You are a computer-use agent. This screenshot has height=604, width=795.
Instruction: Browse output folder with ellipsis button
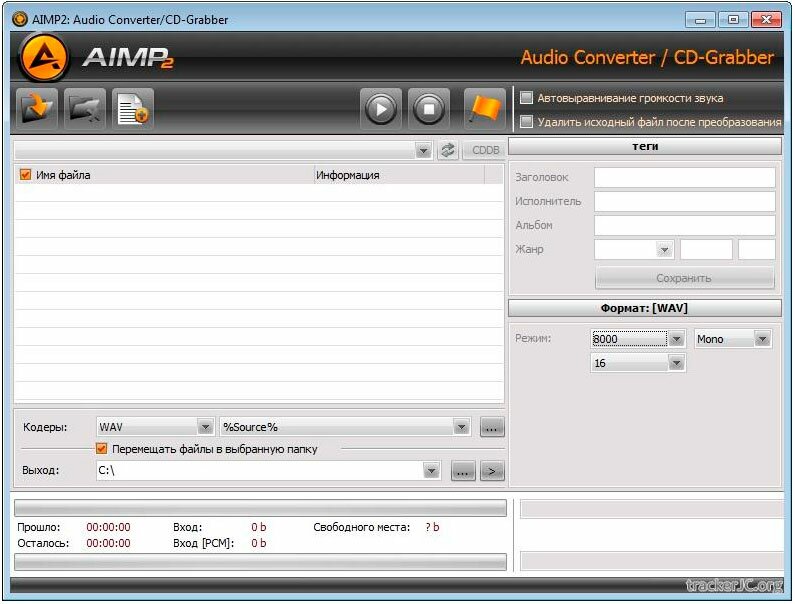[463, 471]
